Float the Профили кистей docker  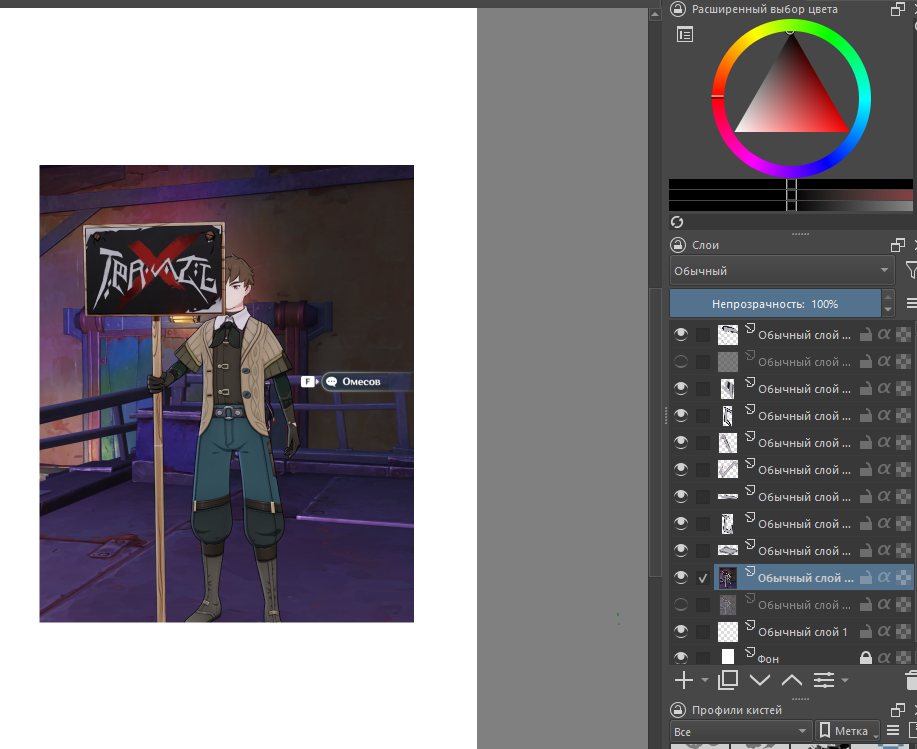point(897,710)
